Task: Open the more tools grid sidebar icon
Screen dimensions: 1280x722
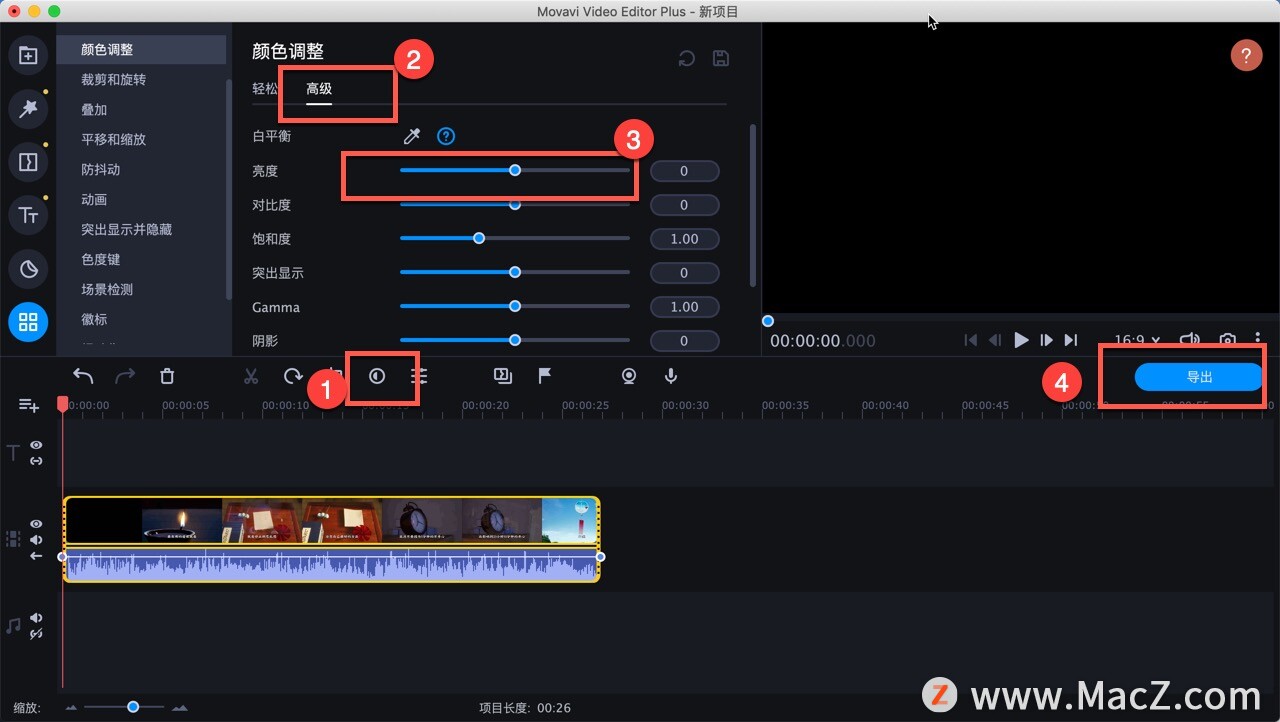Action: tap(28, 322)
